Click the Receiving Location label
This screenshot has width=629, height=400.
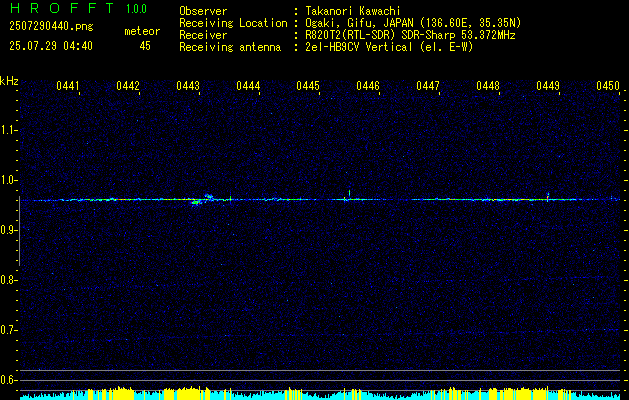(233, 23)
